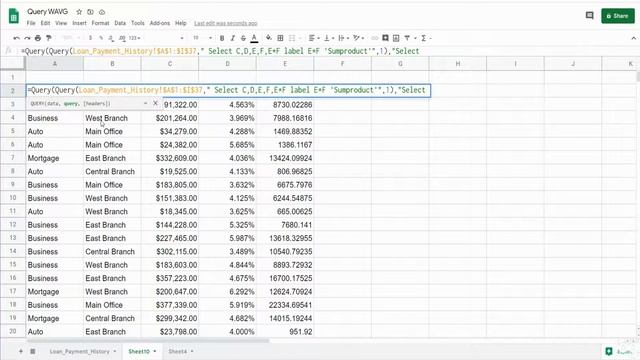Click the document title Query WAVG
The height and width of the screenshot is (360, 640).
point(47,11)
